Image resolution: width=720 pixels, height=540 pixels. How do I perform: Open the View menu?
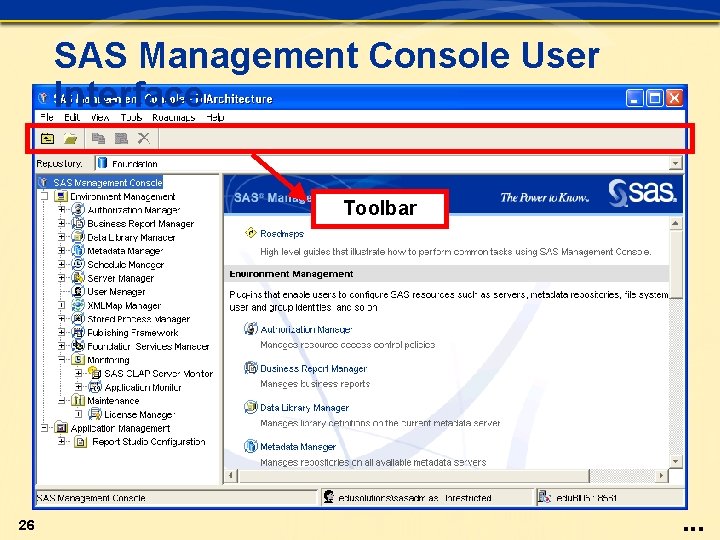pyautogui.click(x=100, y=117)
